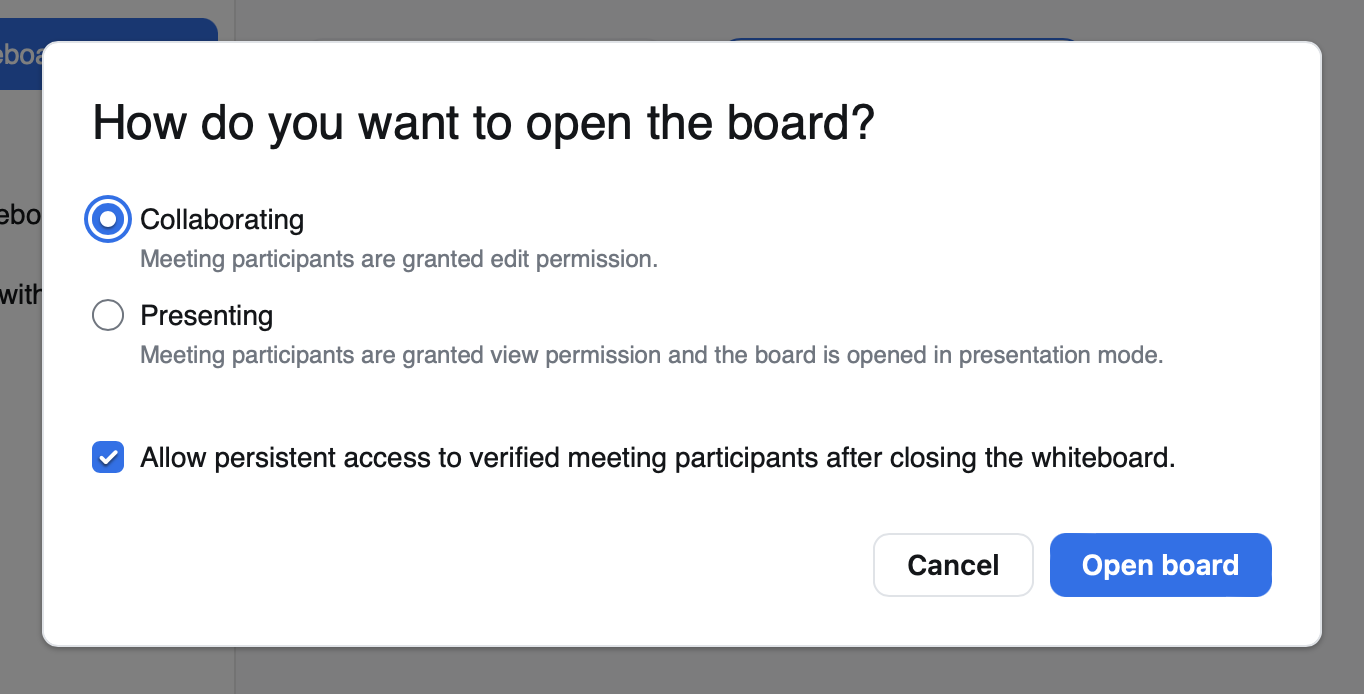The image size is (1364, 694).
Task: Click the Cancel button
Action: [953, 566]
